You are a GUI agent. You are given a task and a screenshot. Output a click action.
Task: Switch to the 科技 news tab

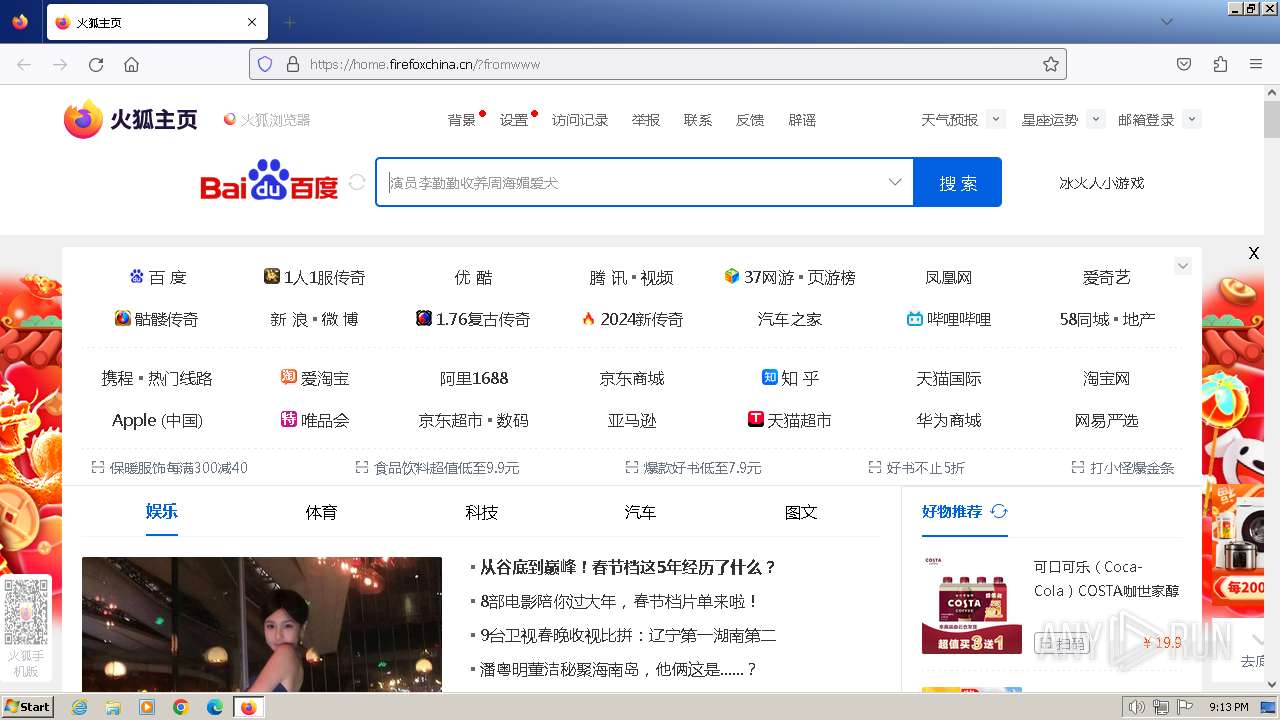tap(481, 512)
